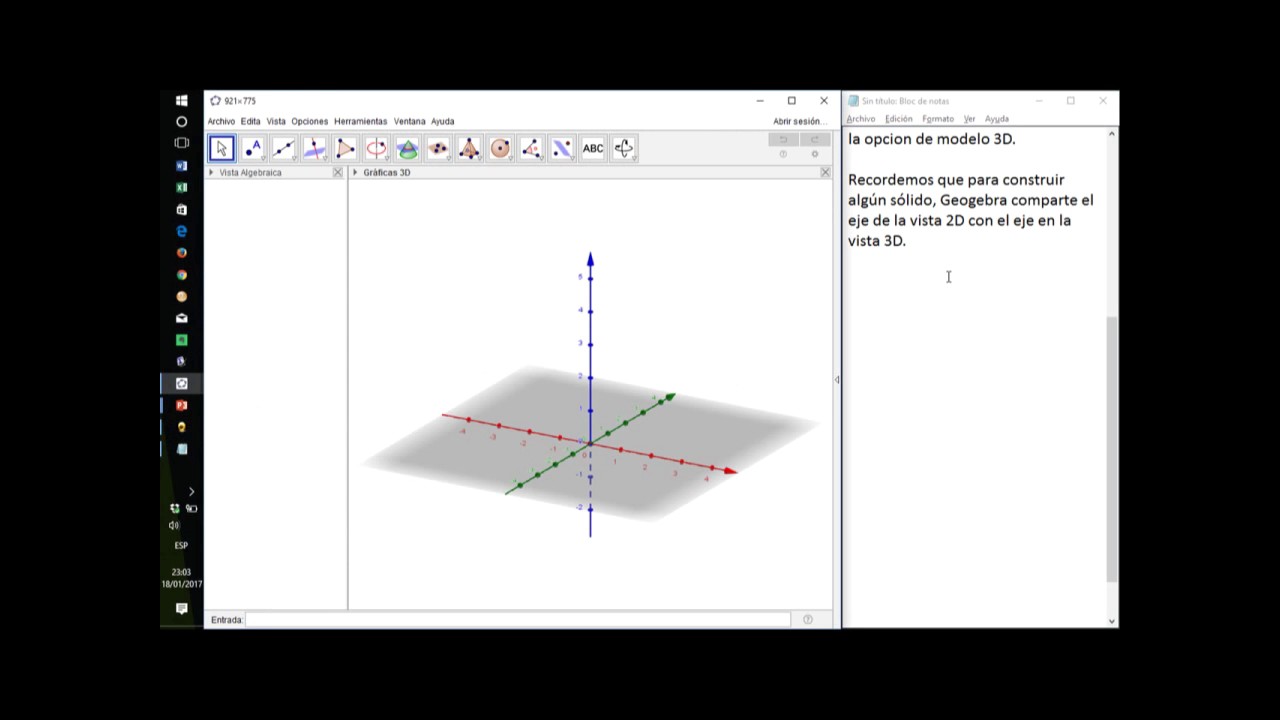Screen dimensions: 1280x720
Task: Open the Archivo menu in Bloc de notas
Action: (860, 119)
